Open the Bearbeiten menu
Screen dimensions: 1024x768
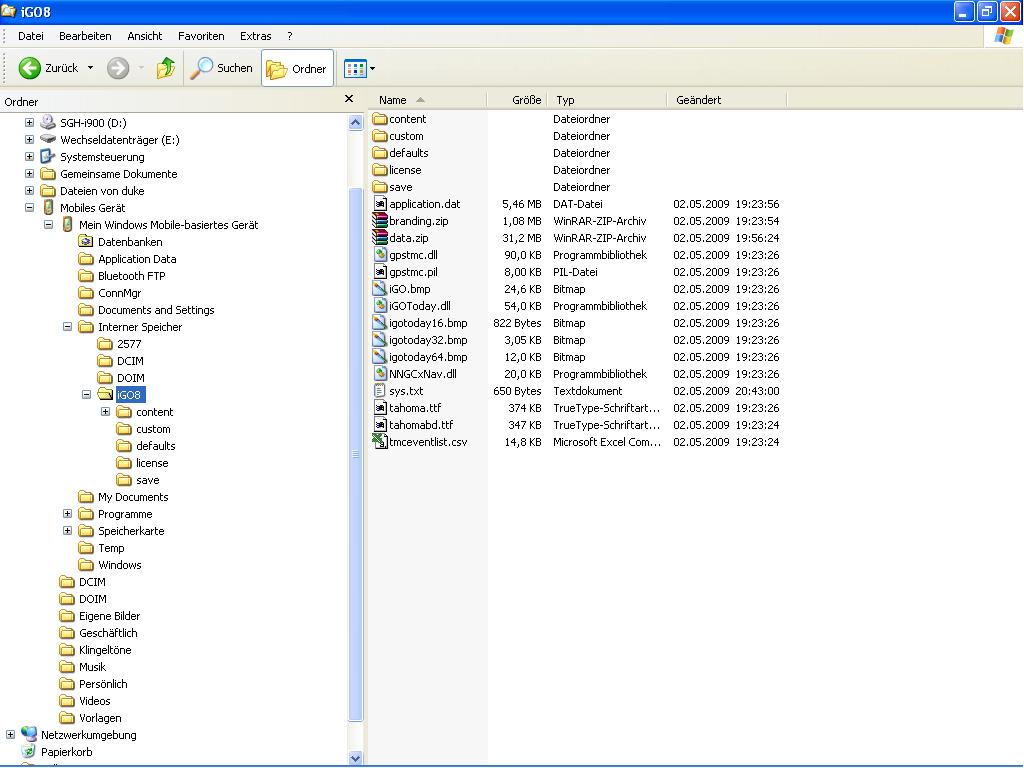pyautogui.click(x=85, y=36)
